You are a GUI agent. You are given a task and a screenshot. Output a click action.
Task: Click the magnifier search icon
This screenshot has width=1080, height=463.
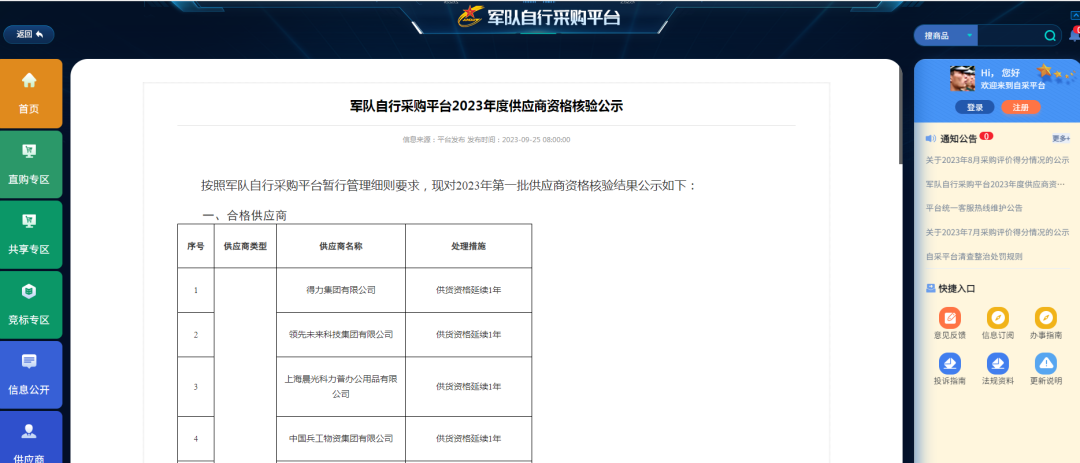pos(1050,36)
